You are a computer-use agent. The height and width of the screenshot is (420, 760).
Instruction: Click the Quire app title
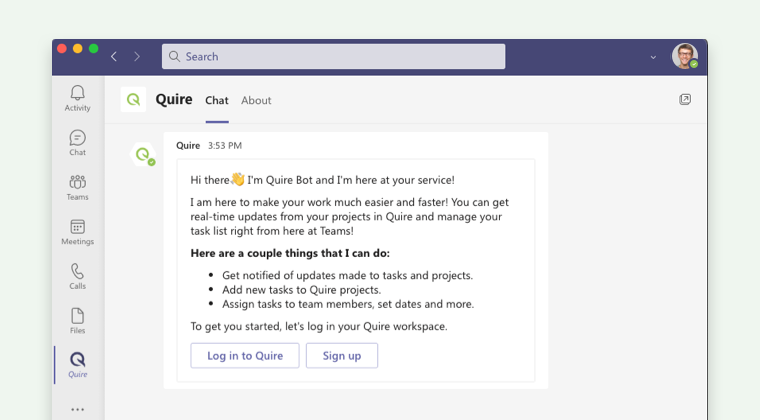174,99
